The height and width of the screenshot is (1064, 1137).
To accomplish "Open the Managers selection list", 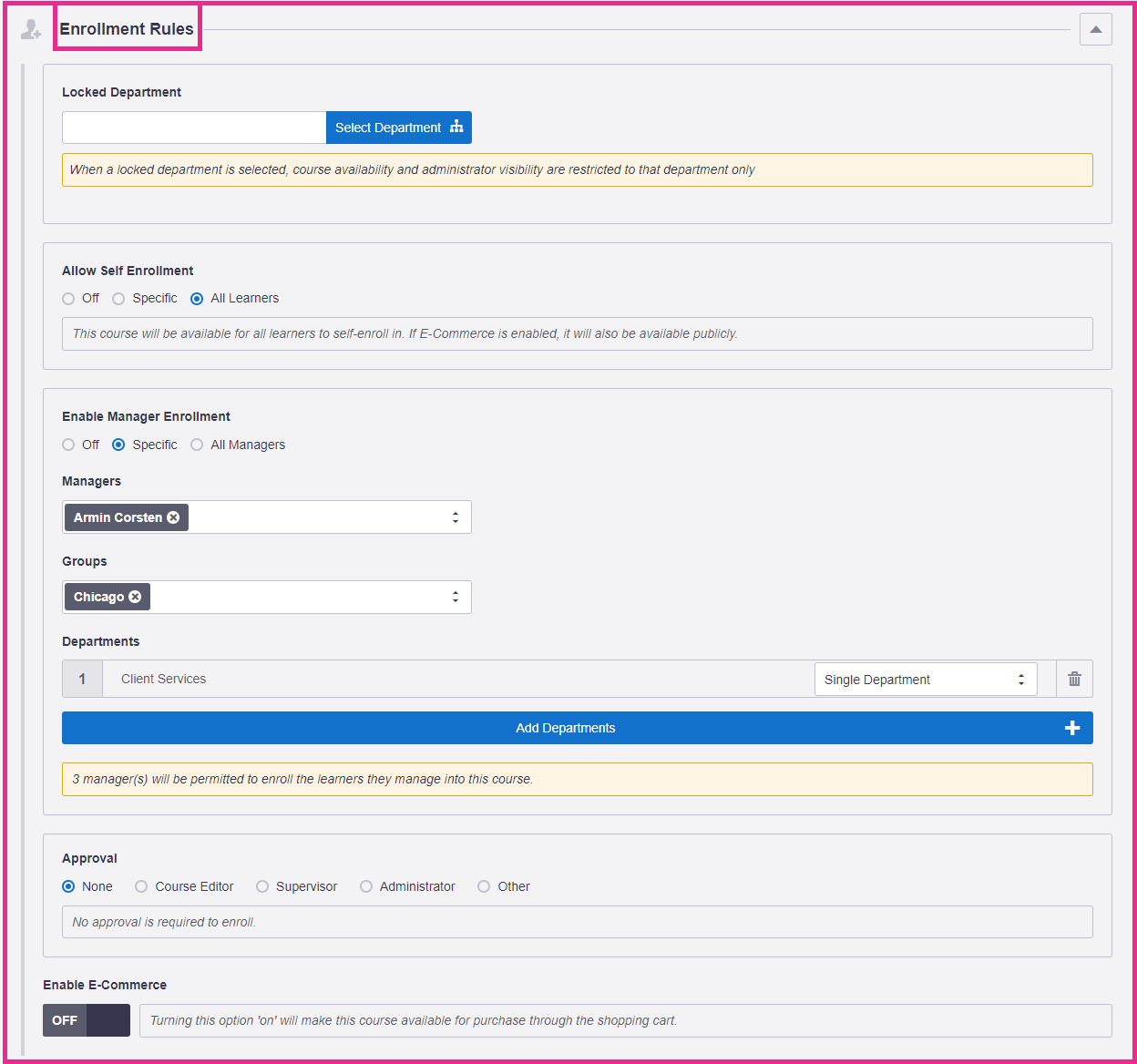I will [319, 517].
